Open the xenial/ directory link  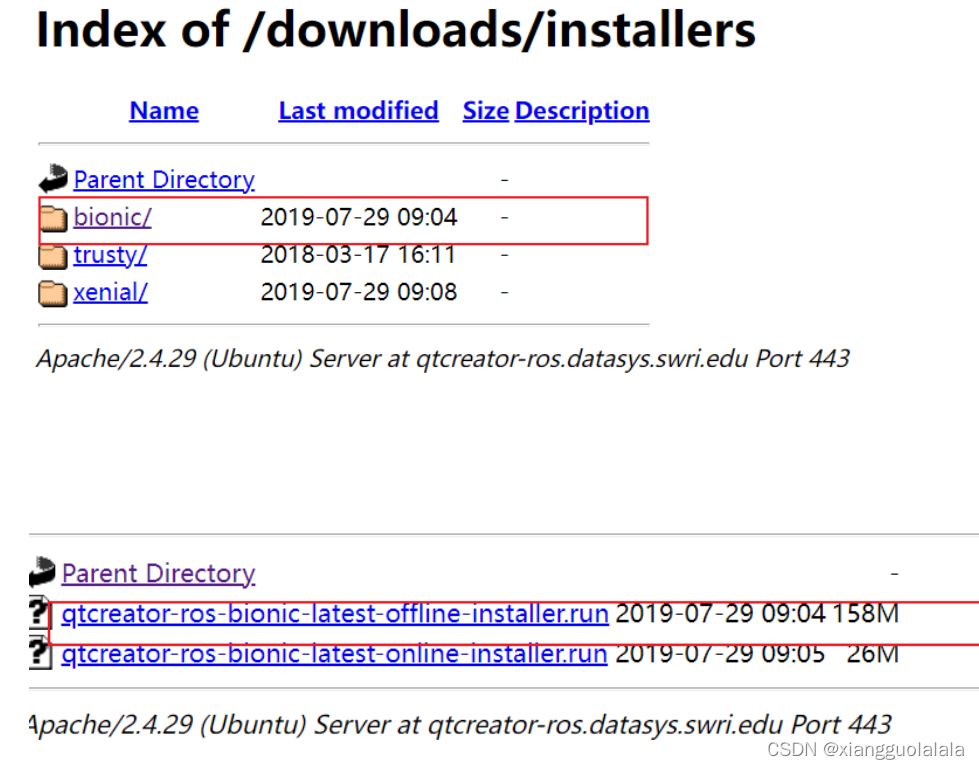(x=109, y=292)
